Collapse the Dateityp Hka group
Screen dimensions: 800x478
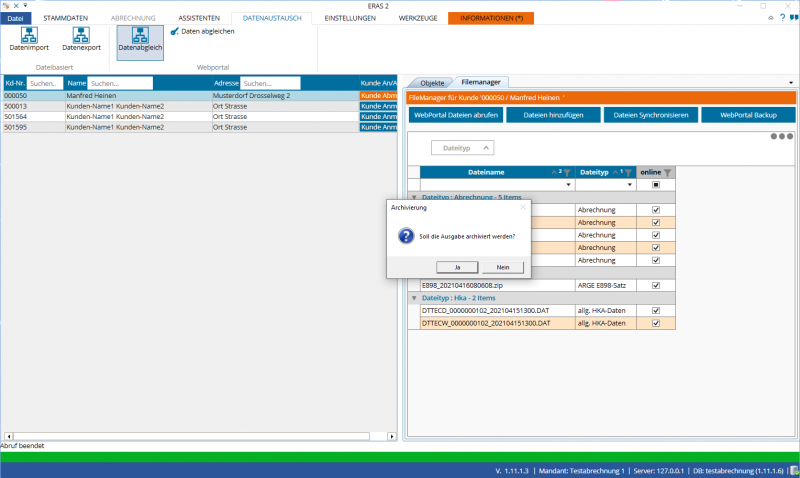click(414, 298)
